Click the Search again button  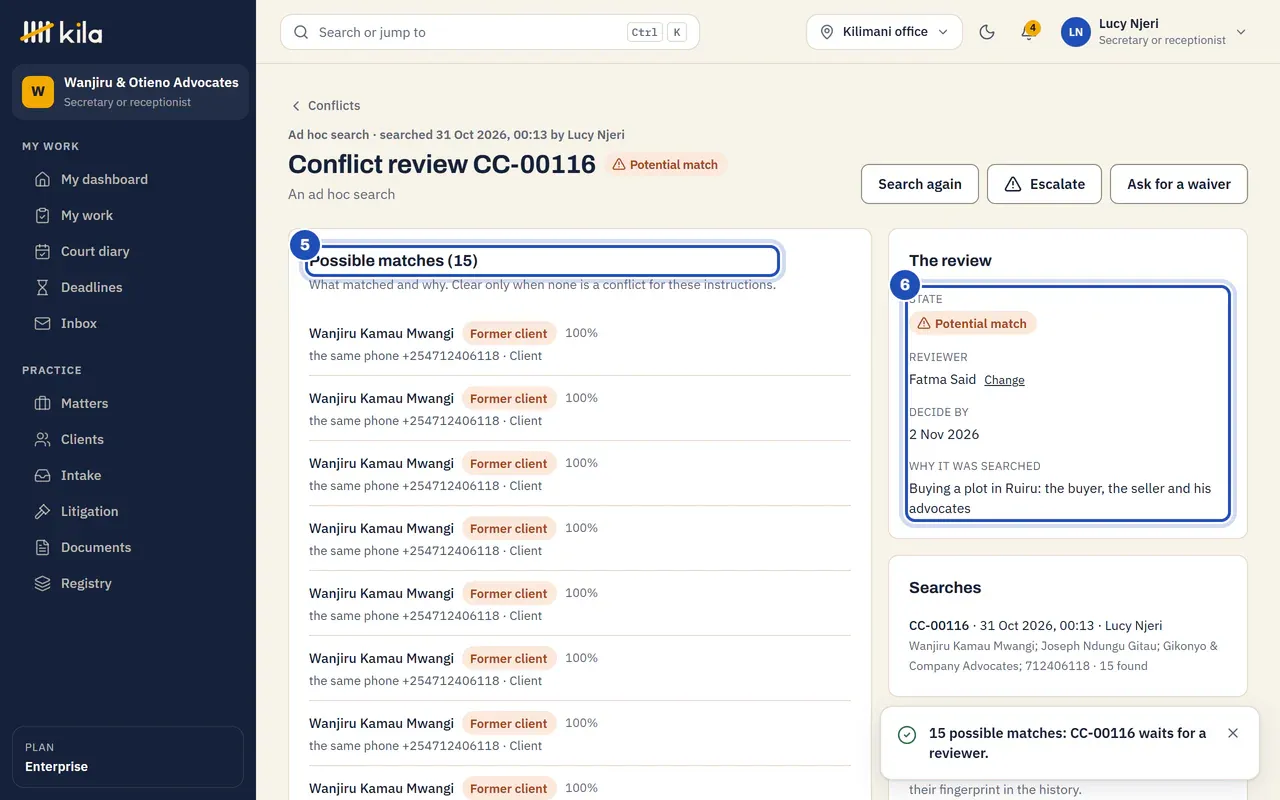point(920,184)
